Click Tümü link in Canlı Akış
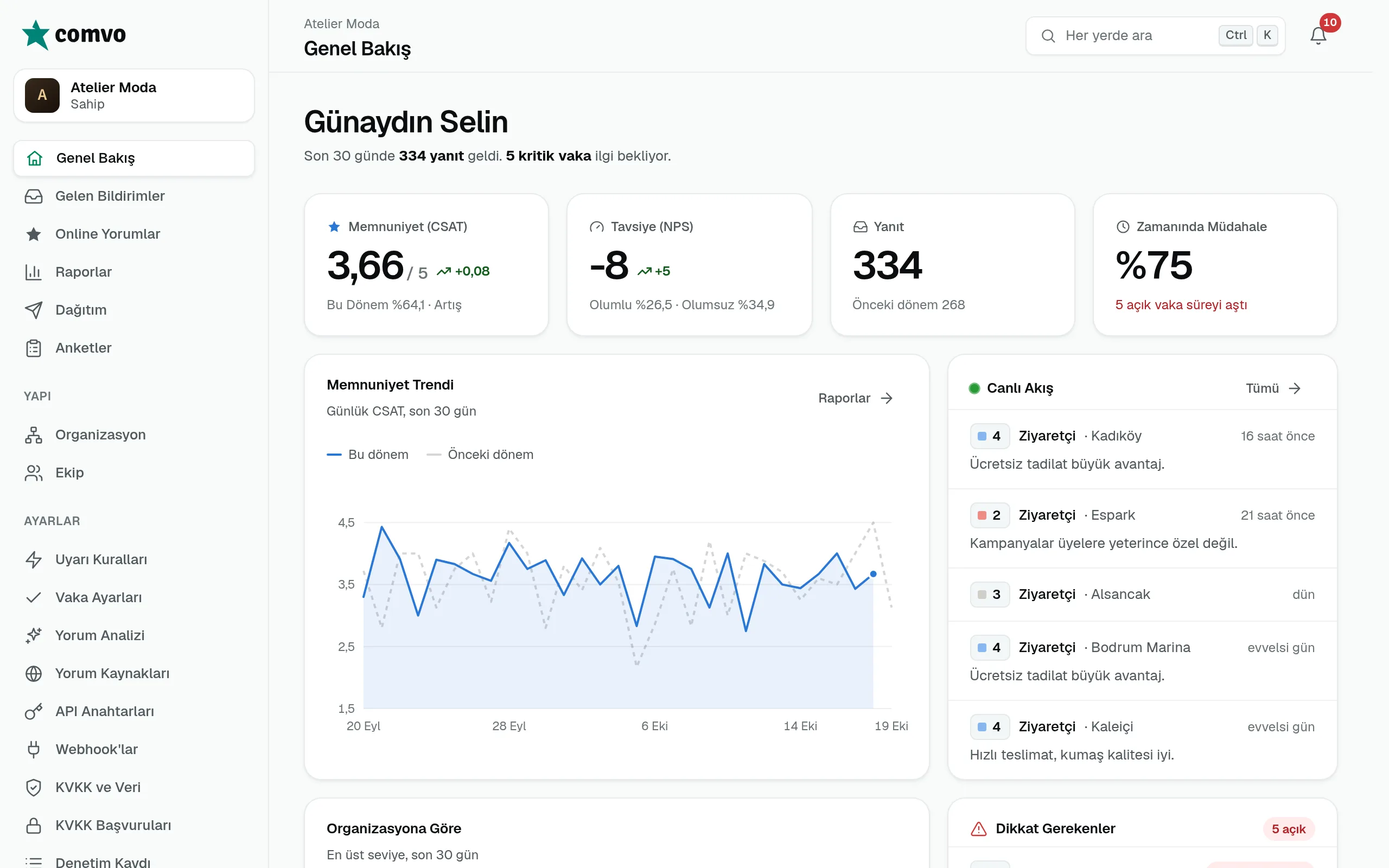Viewport: 1389px width, 868px height. (x=1273, y=388)
